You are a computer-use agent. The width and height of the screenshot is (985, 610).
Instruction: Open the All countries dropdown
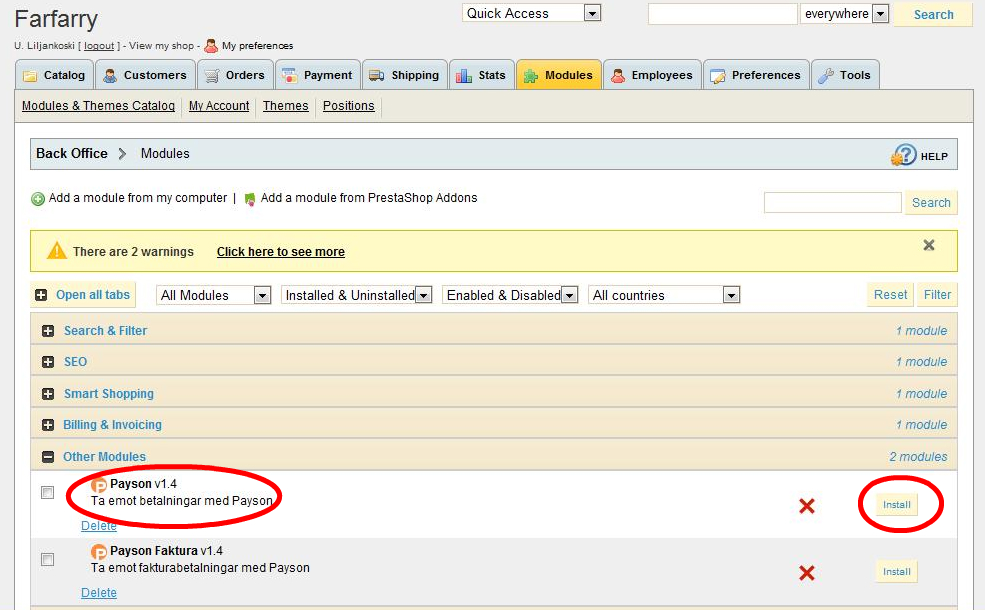[664, 295]
